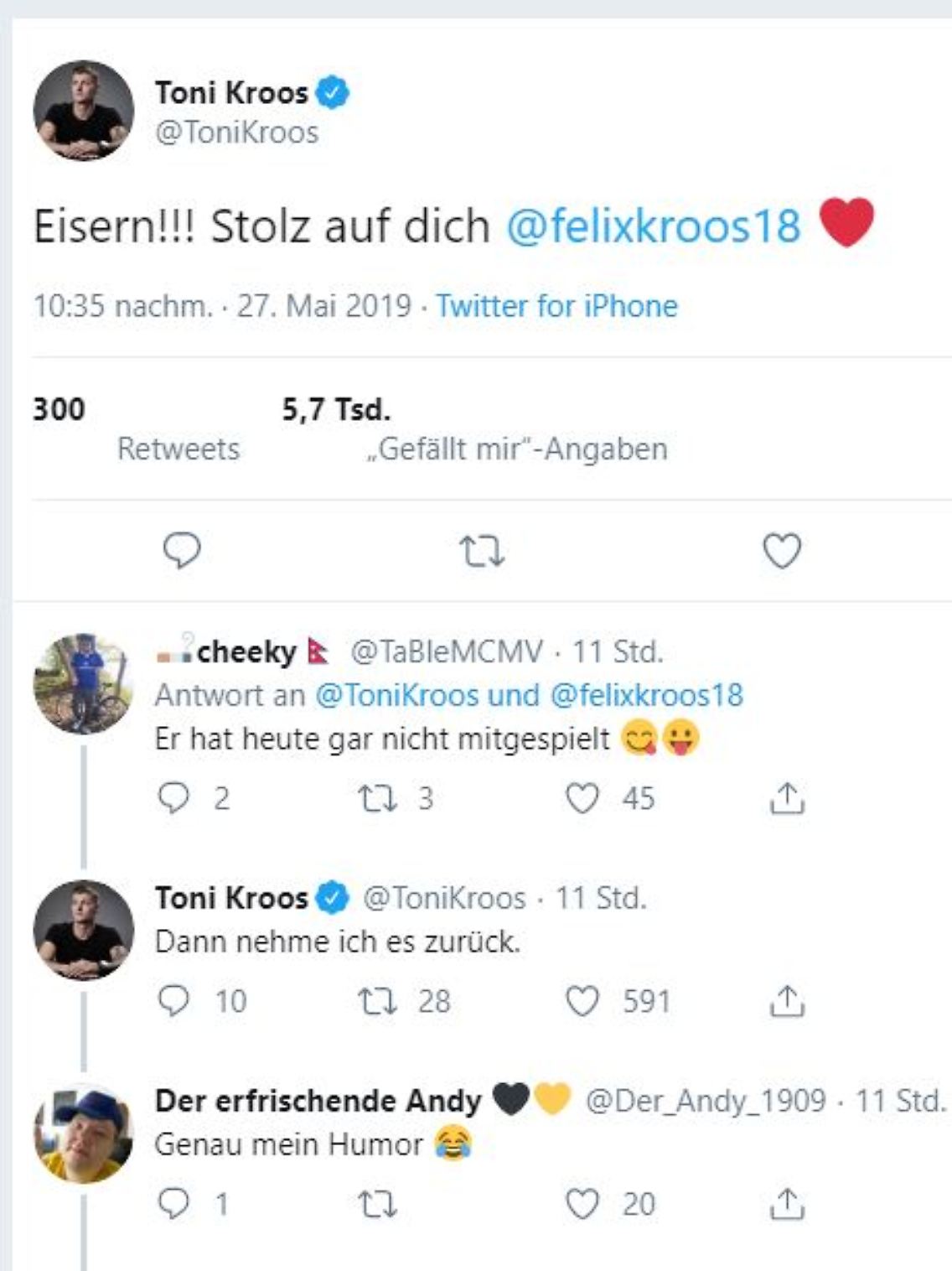
Task: Reply to Toni Kroos's main tweet
Action: click(x=182, y=551)
